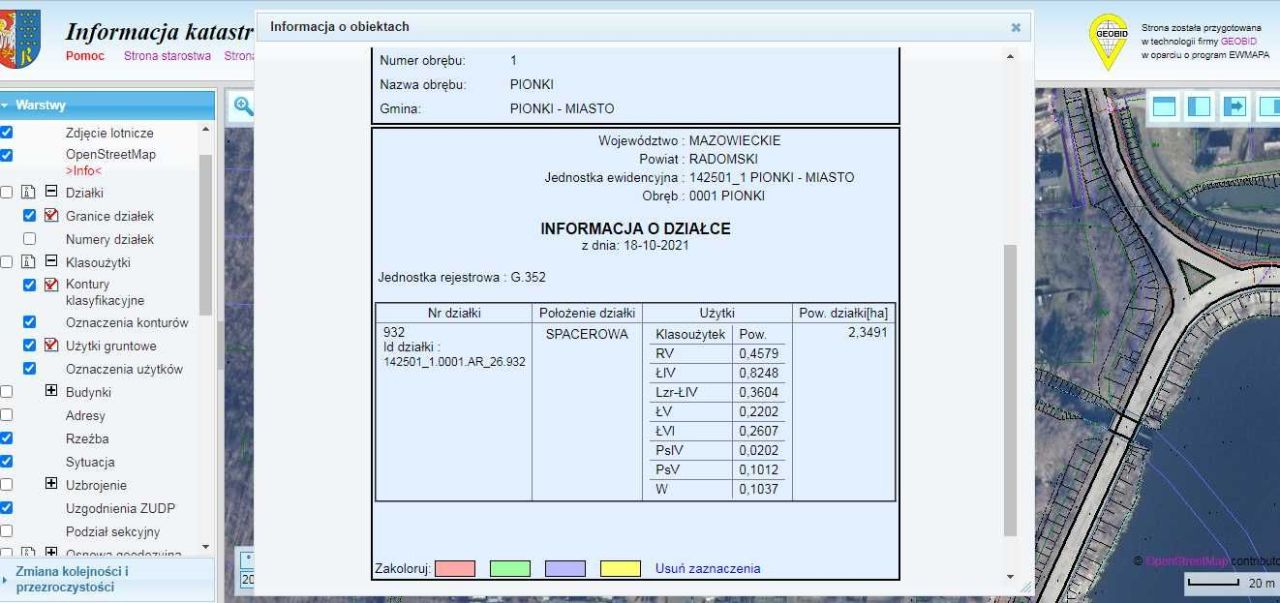This screenshot has width=1280, height=603.
Task: Click Jednostka rejestrowa G.352 text
Action: pos(462,276)
